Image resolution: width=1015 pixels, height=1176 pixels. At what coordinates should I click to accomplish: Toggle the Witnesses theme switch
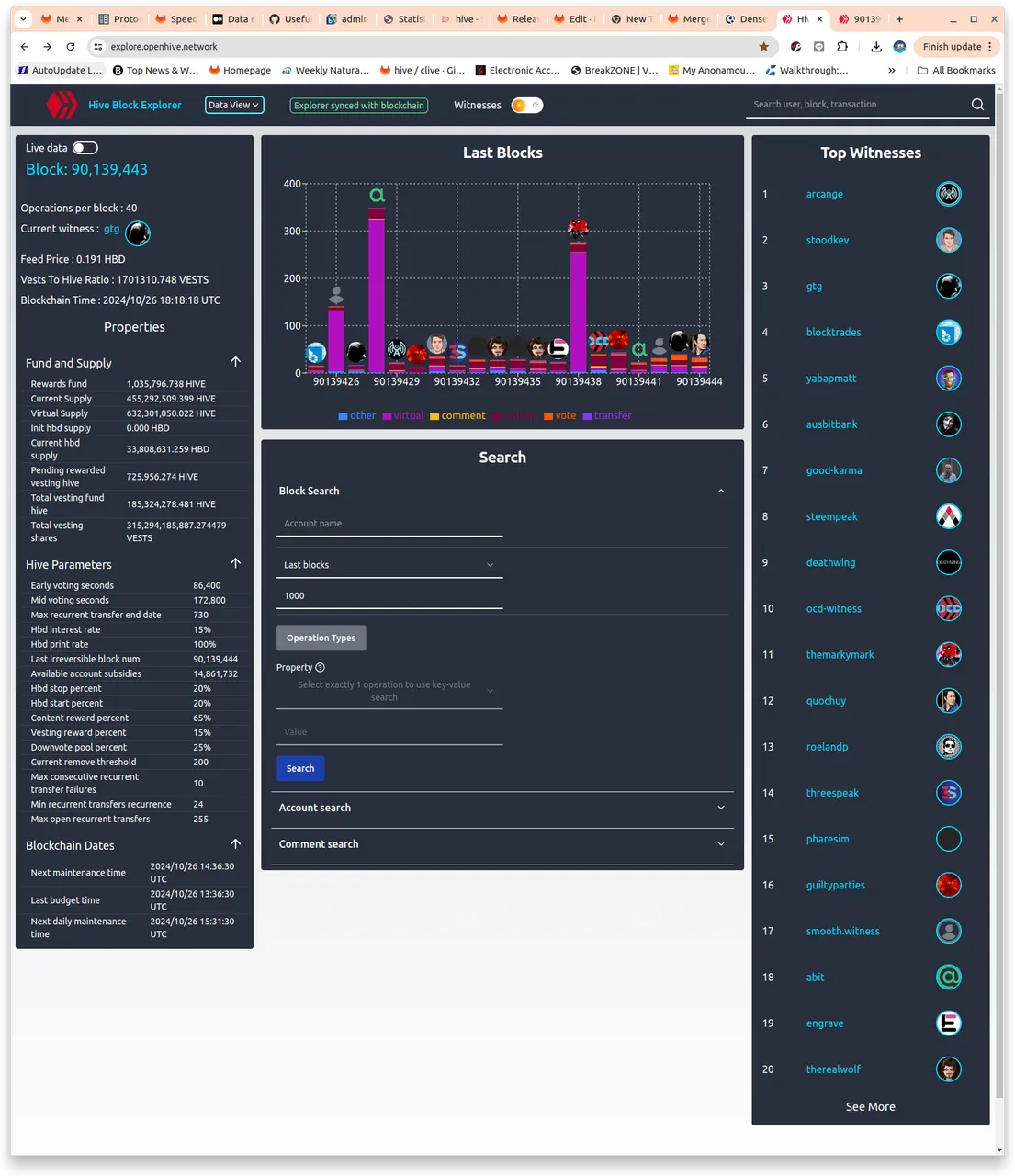pyautogui.click(x=527, y=105)
